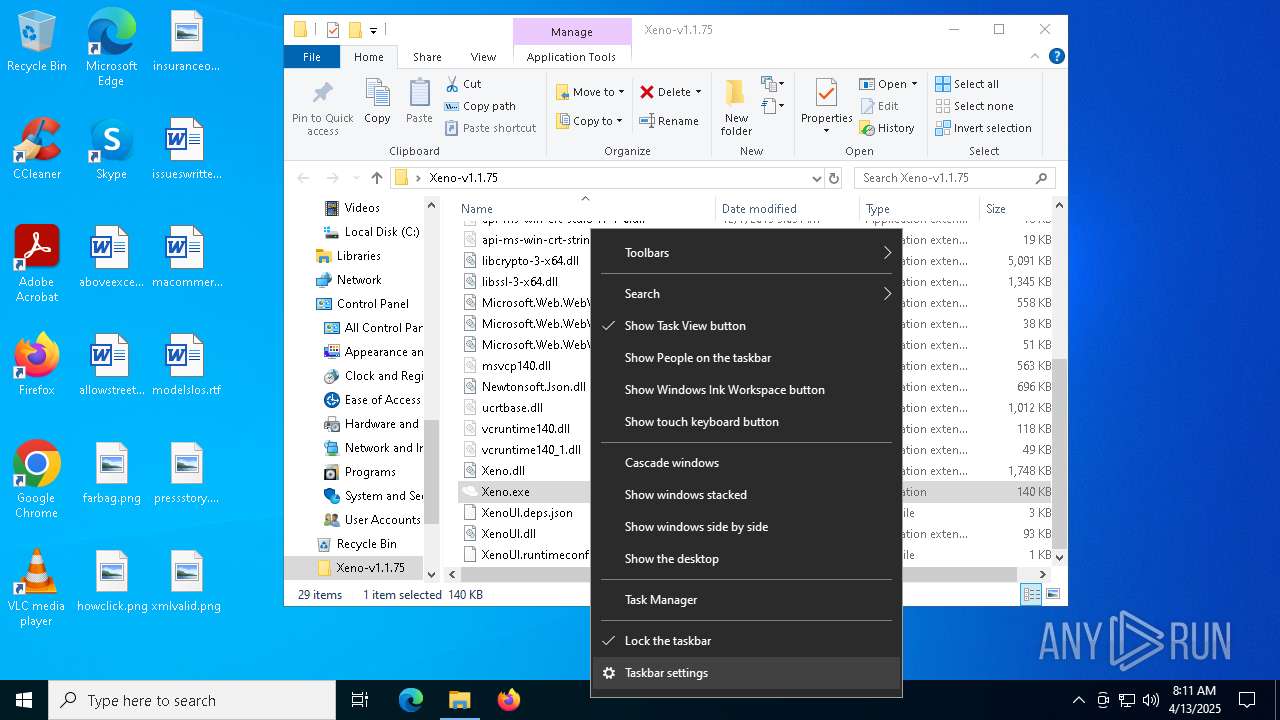
Task: Click Select none in ribbon
Action: tap(974, 106)
